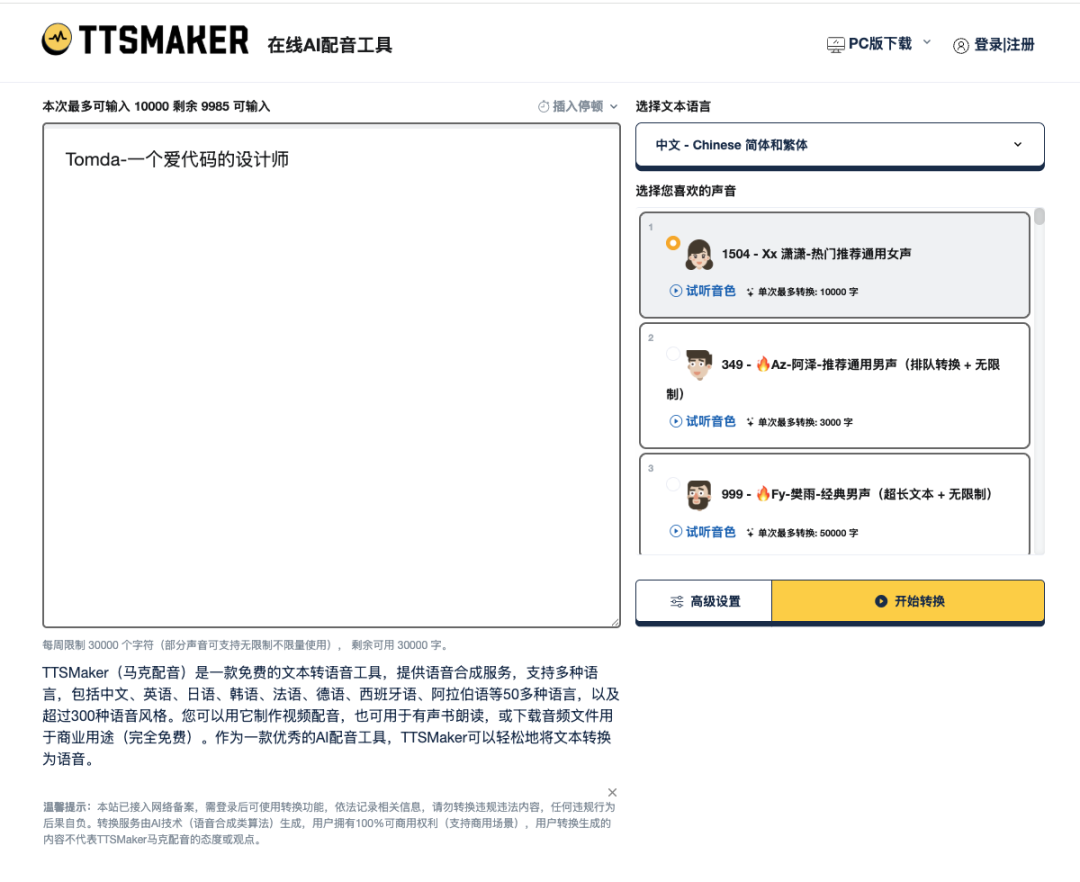This screenshot has height=882, width=1080.
Task: Click 试听音色 for 樊雨 voice
Action: tap(710, 532)
